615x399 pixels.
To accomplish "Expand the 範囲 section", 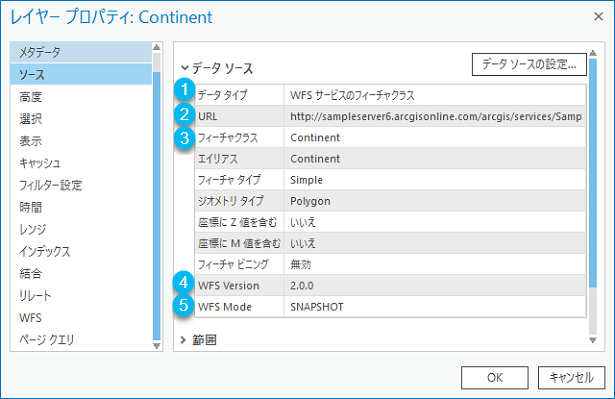I will (183, 340).
